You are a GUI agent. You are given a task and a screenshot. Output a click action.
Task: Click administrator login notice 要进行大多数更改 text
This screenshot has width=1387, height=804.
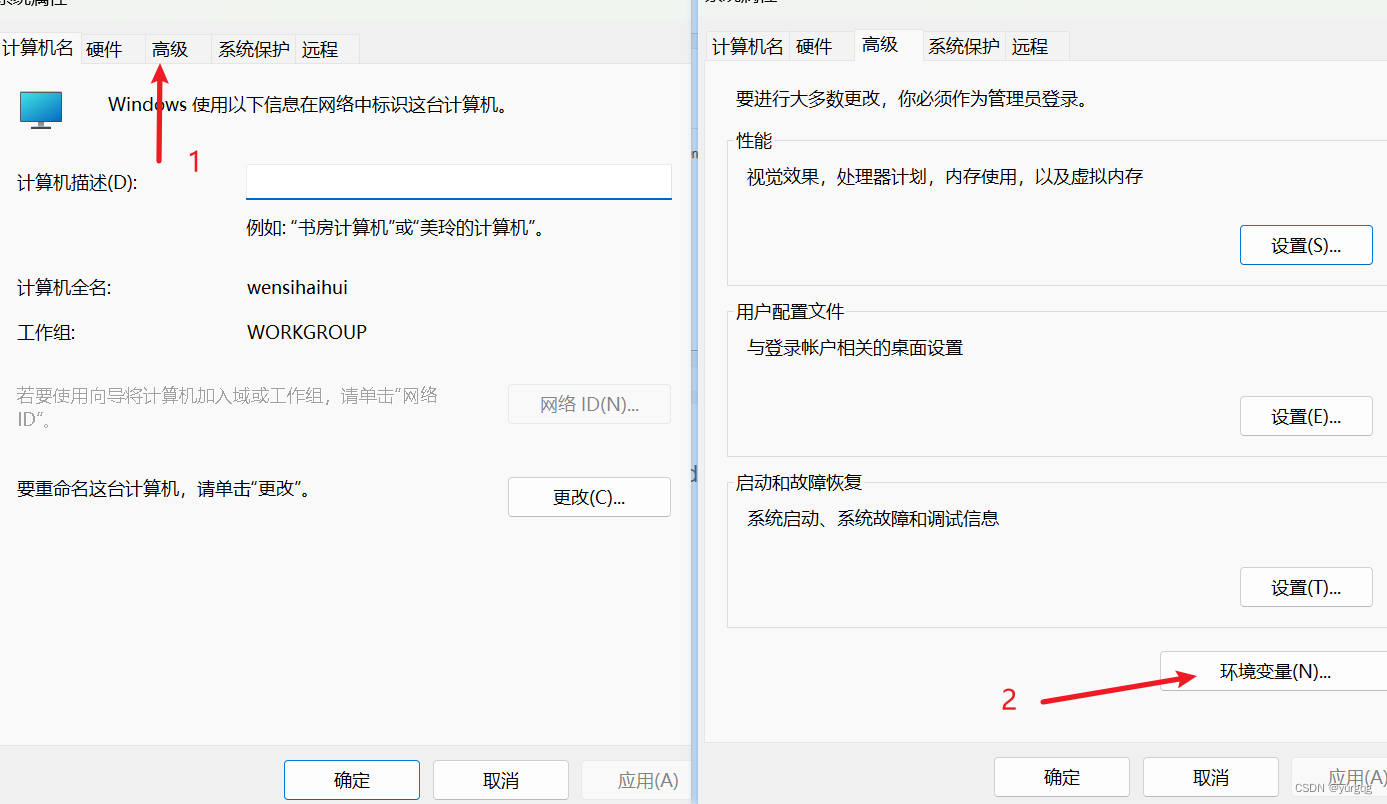coord(911,99)
